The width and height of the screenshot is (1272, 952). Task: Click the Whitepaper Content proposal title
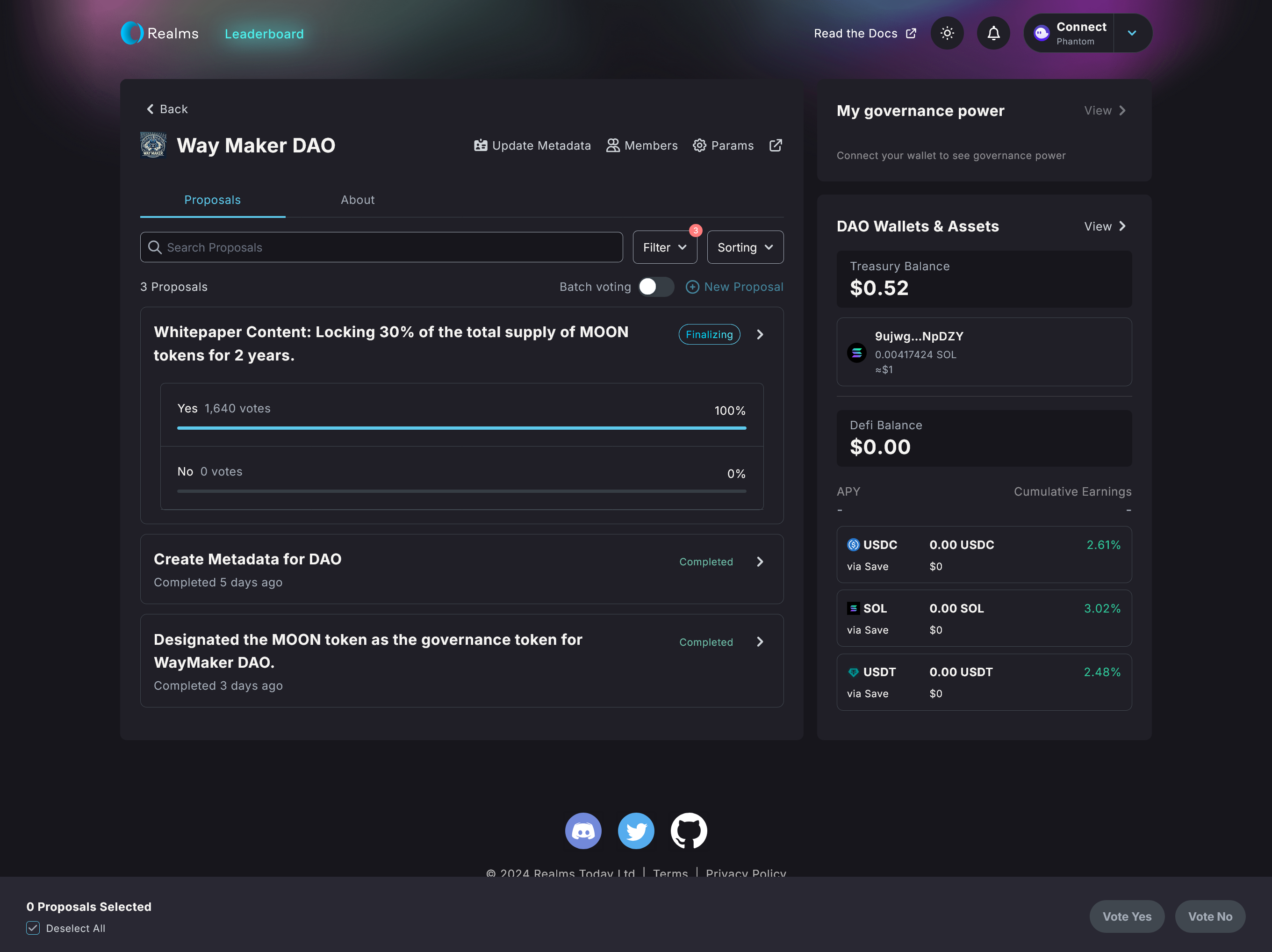coord(391,344)
